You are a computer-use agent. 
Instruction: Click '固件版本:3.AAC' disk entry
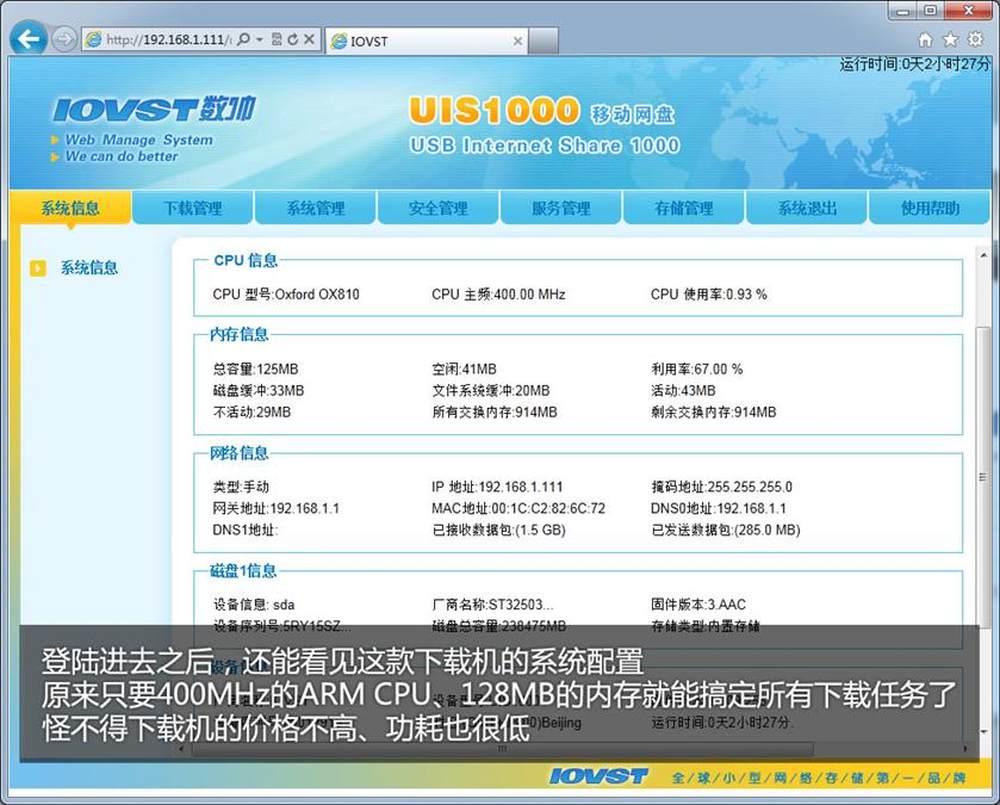698,605
